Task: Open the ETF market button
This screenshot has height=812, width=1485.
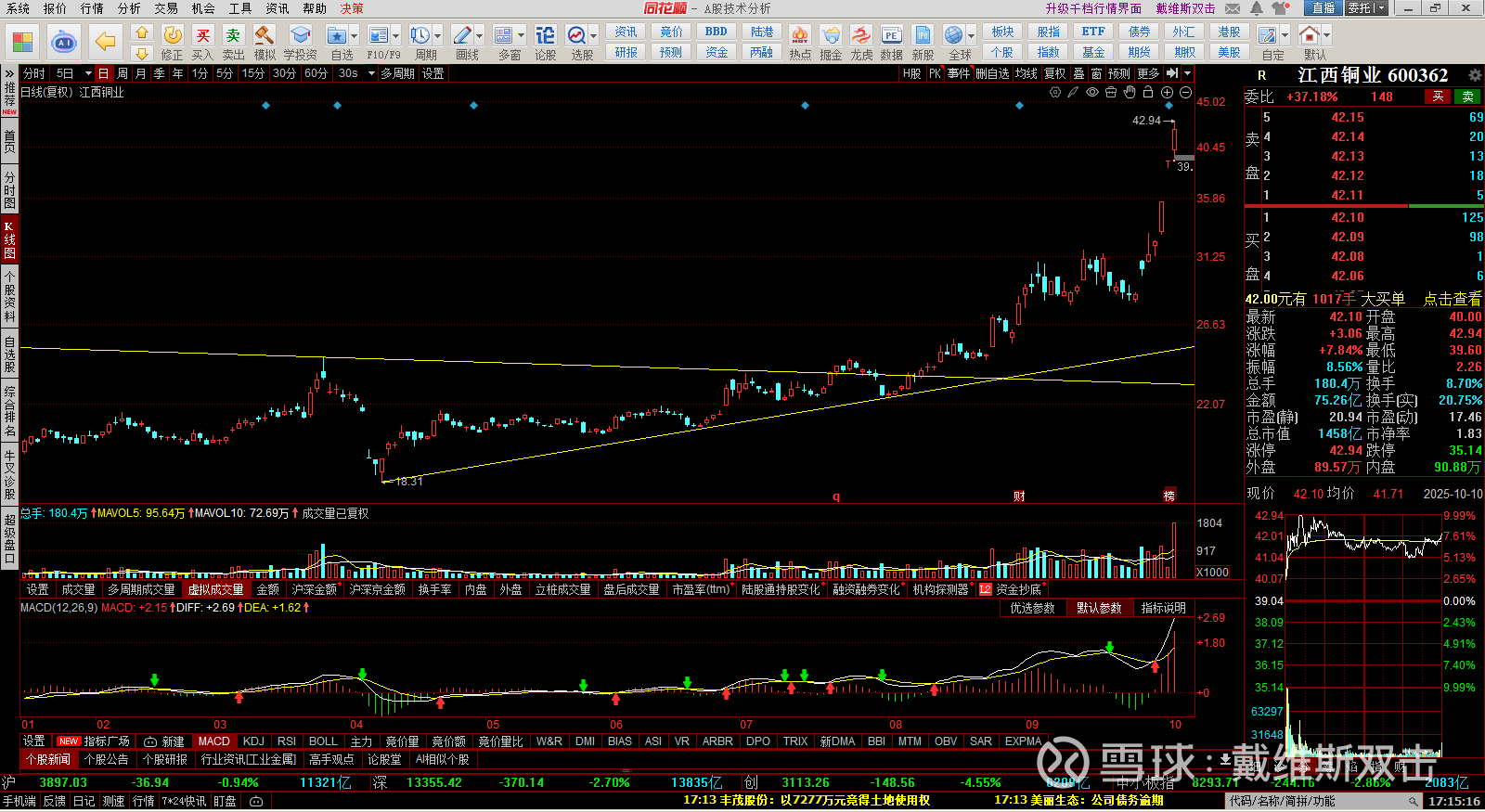Action: 1093,32
